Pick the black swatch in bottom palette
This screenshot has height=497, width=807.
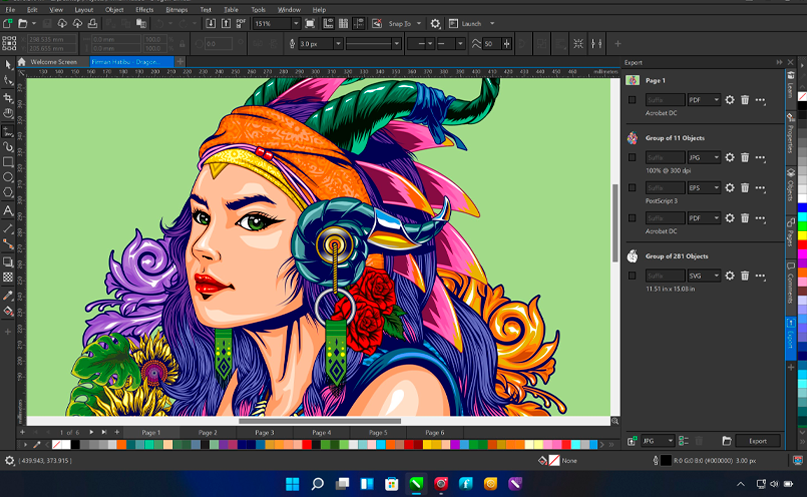[x=75, y=445]
